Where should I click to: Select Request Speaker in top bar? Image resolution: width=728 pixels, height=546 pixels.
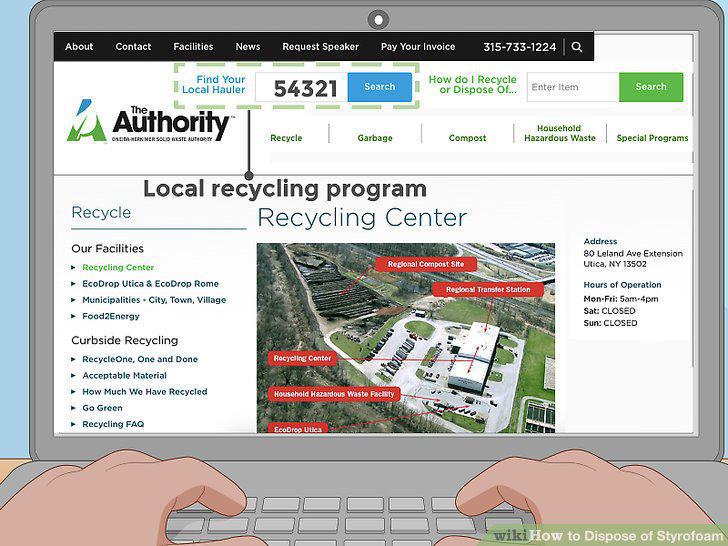point(320,47)
